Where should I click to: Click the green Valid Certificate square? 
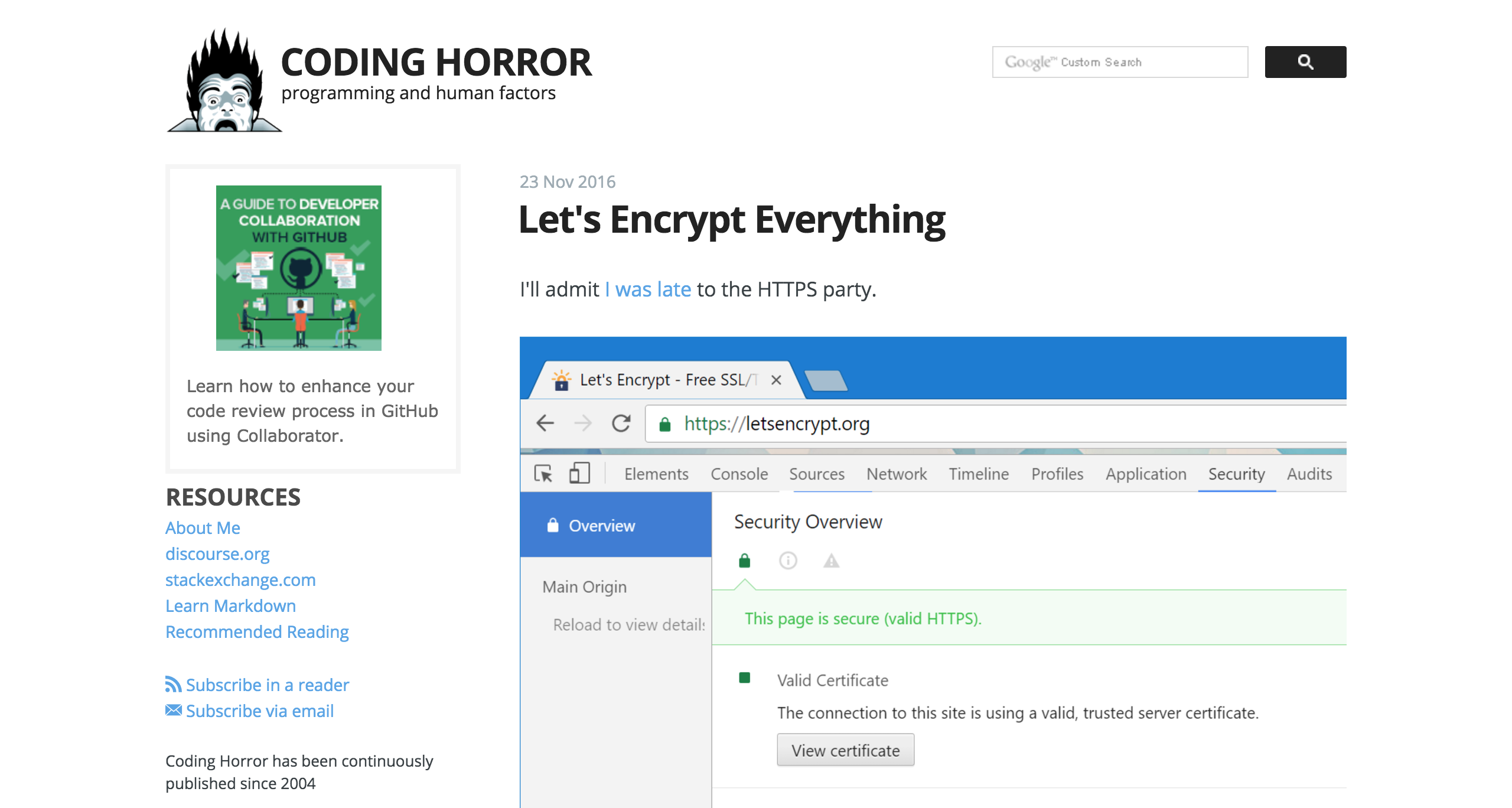click(x=744, y=678)
